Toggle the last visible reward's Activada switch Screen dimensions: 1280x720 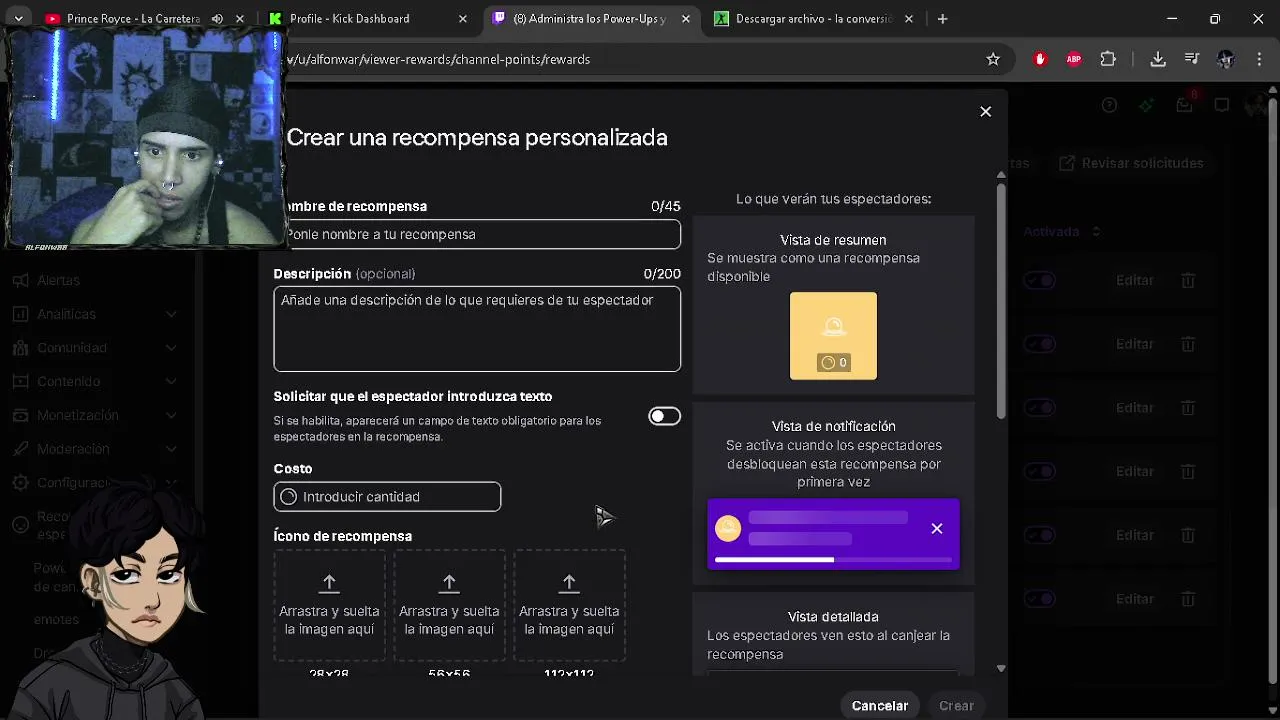pyautogui.click(x=1039, y=599)
